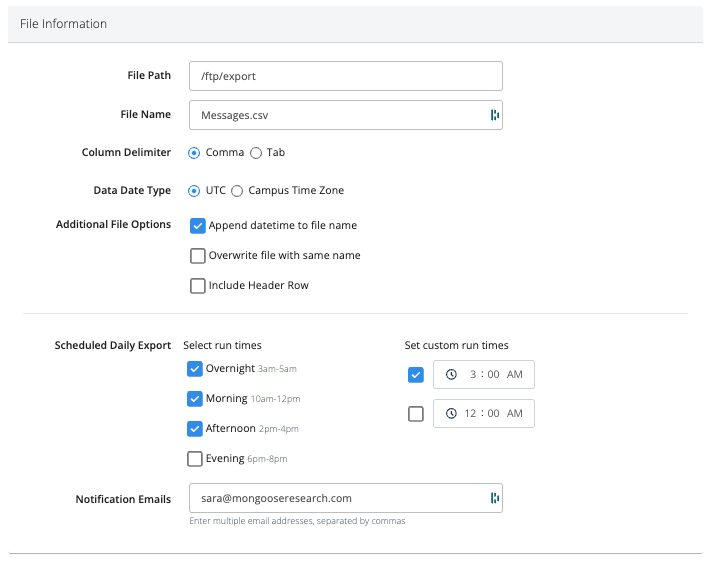The height and width of the screenshot is (562, 714).
Task: Choose UTC data date type
Action: [194, 191]
